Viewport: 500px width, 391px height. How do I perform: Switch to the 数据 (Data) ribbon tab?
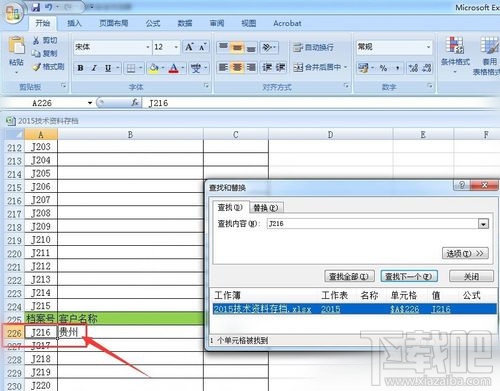click(x=185, y=23)
